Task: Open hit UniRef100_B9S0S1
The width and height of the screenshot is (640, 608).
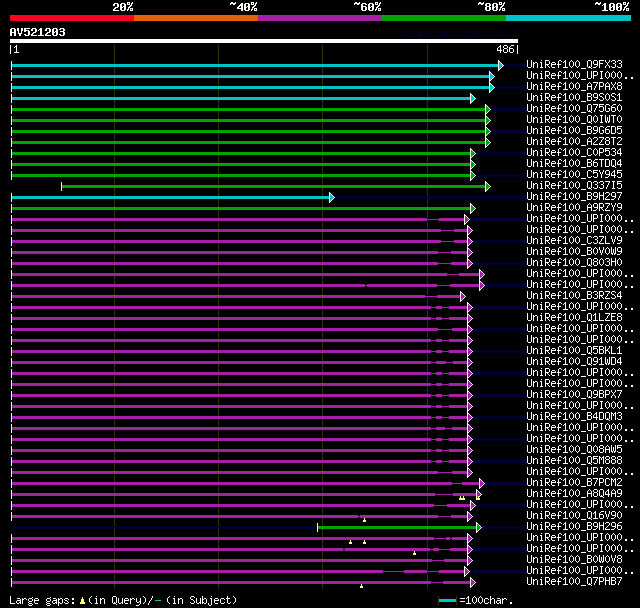Action: (x=574, y=98)
